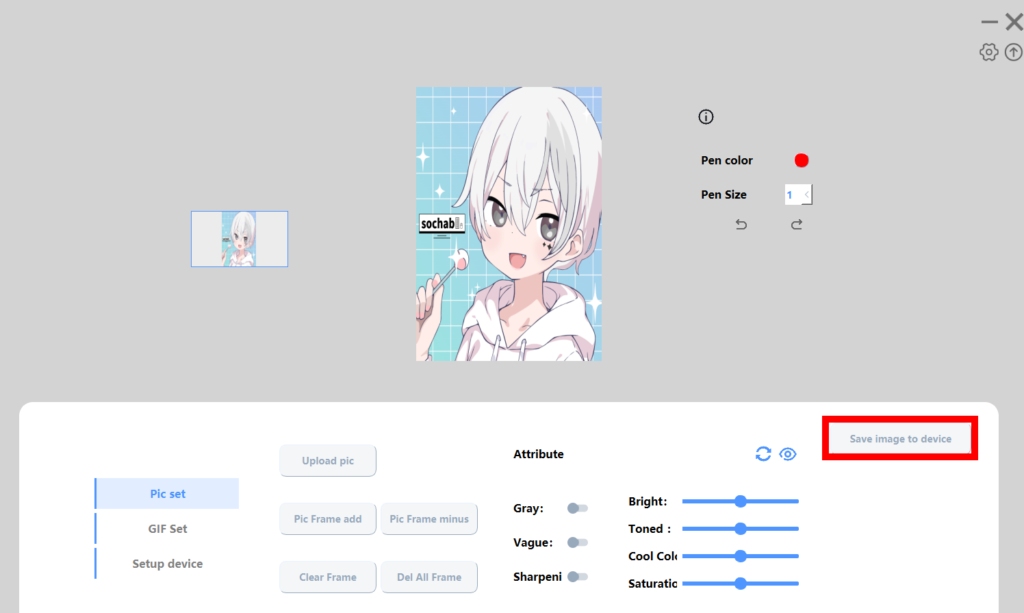Enable the Gray toggle switch
Viewport: 1024px width, 613px height.
pyautogui.click(x=577, y=508)
